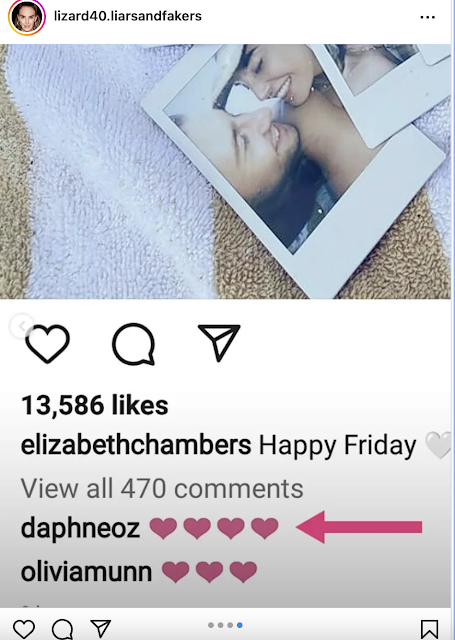
Task: Select the active blue carousel dot
Action: pyautogui.click(x=240, y=625)
